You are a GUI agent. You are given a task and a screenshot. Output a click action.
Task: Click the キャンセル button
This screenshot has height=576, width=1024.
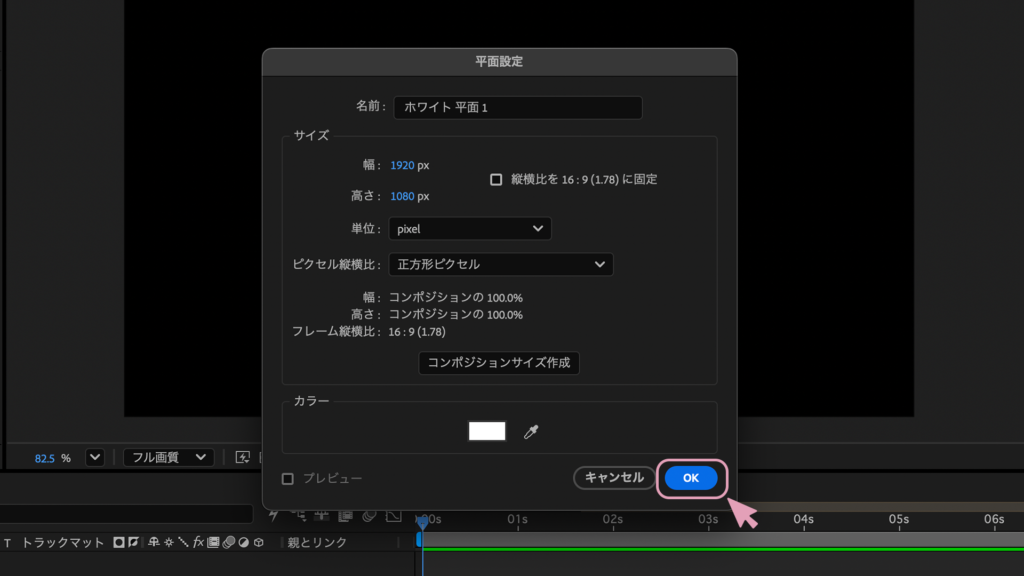tap(614, 477)
